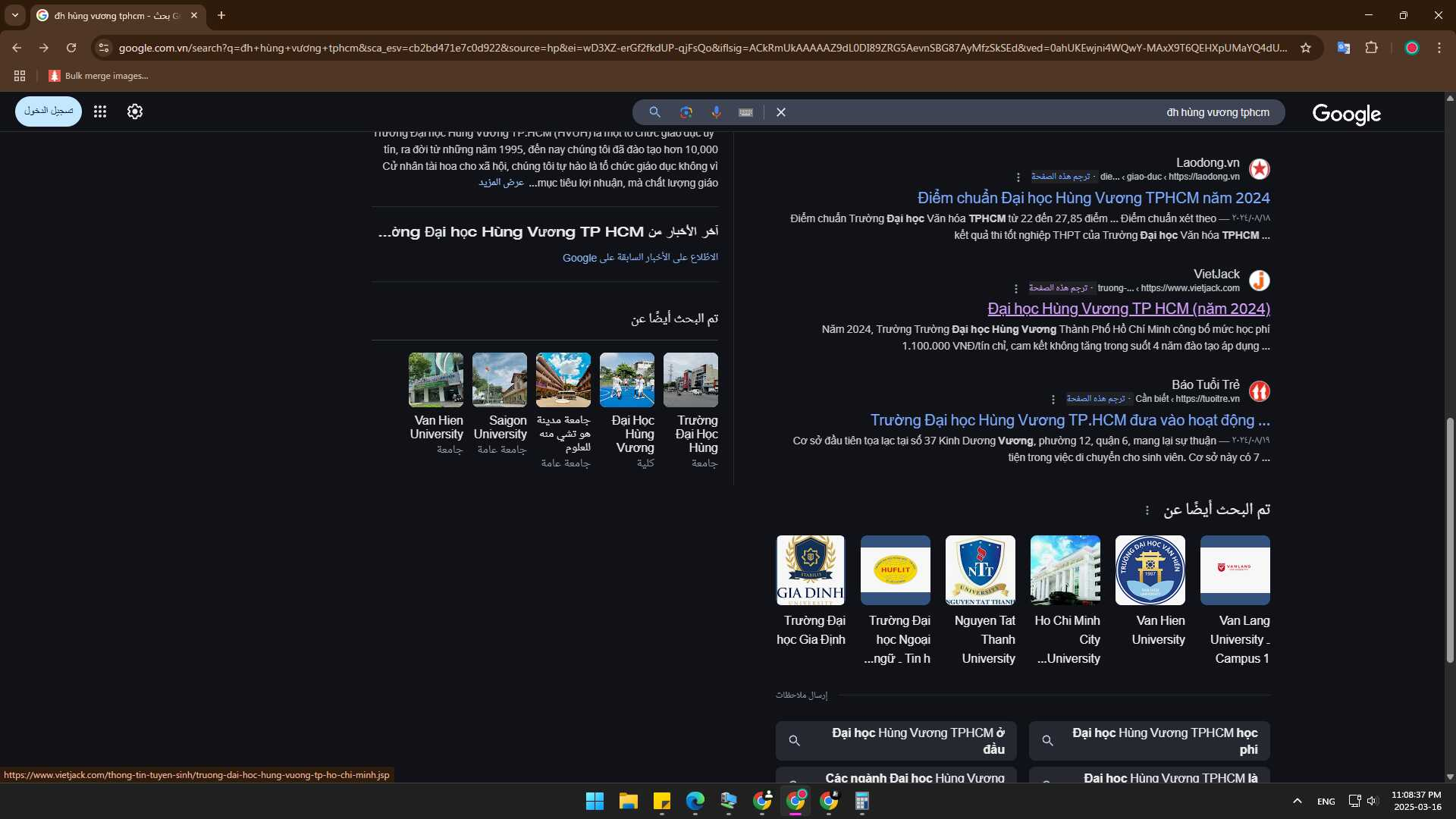Open Chrome three-dot menu

(1439, 48)
